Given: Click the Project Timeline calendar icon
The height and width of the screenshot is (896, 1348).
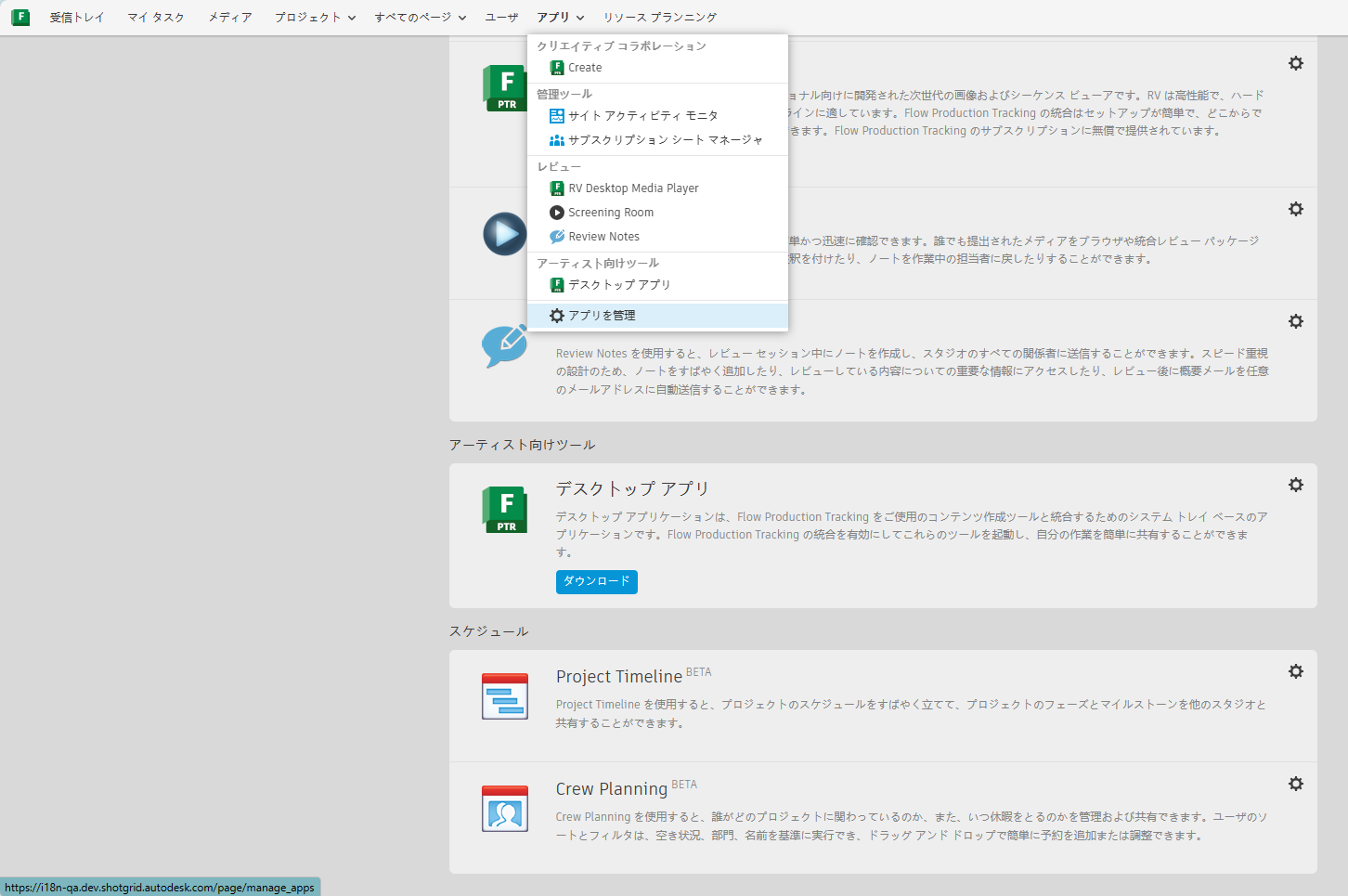Looking at the screenshot, I should pos(505,696).
